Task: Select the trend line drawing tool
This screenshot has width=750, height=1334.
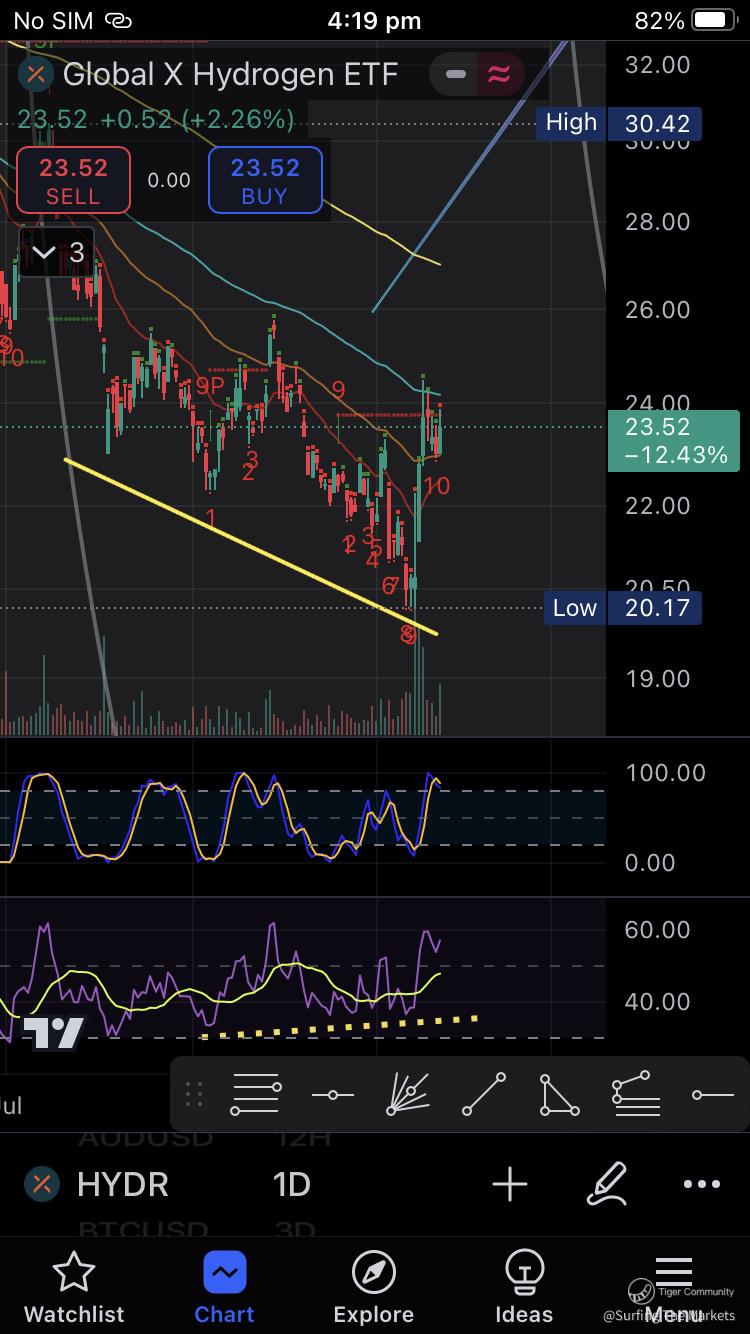Action: point(484,1095)
